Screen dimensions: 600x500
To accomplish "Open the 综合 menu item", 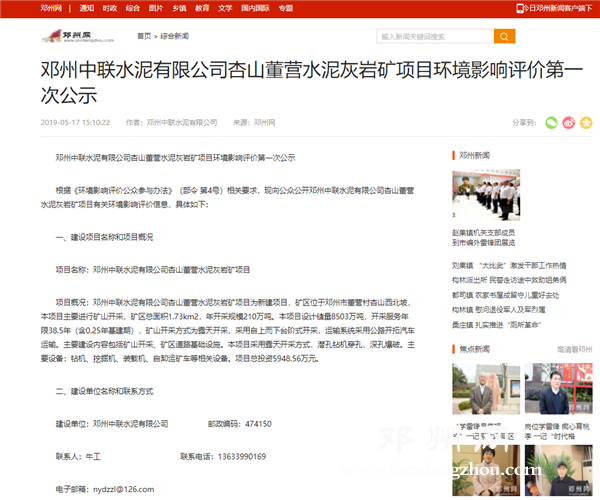I will tap(133, 8).
